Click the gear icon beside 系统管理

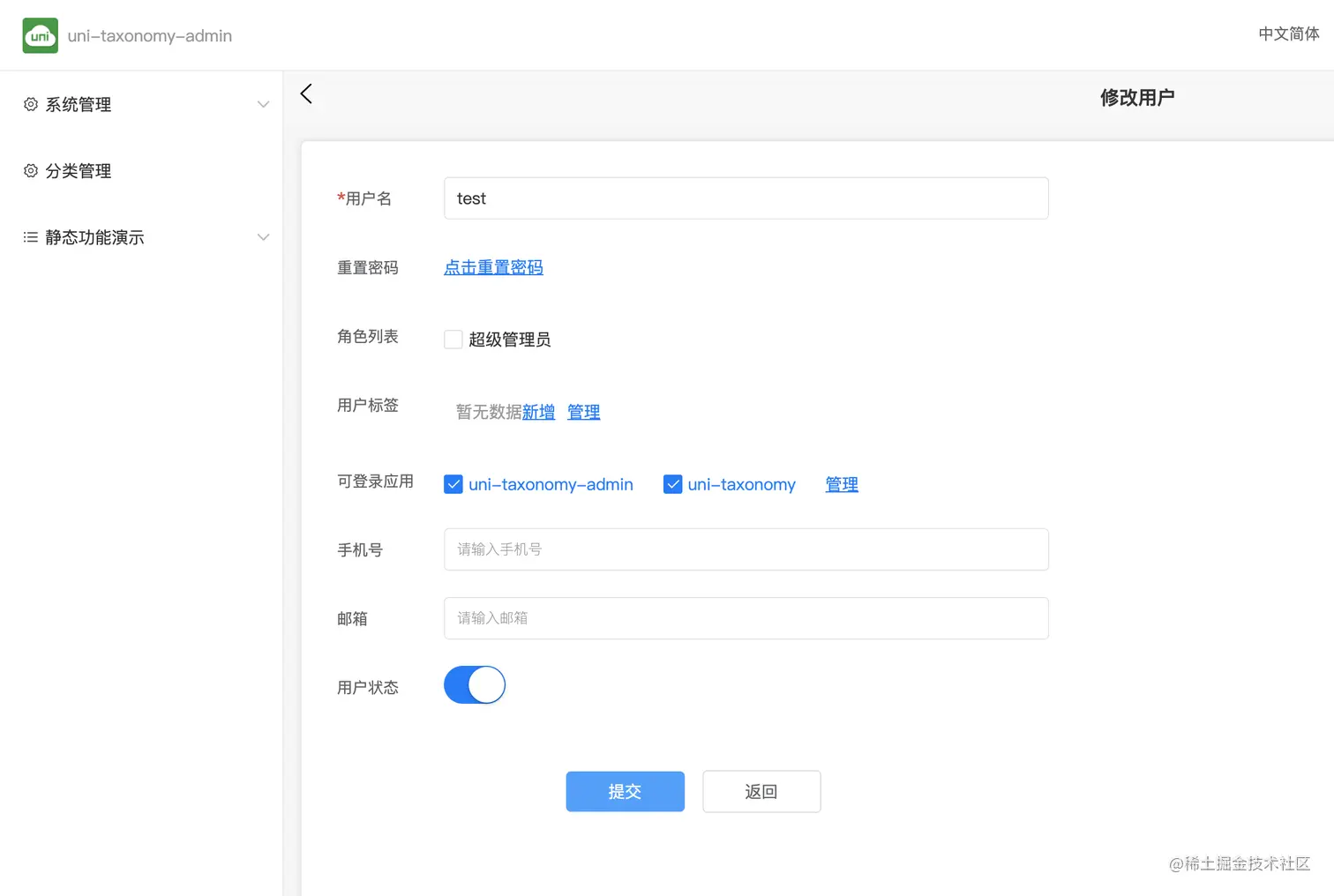pyautogui.click(x=29, y=104)
